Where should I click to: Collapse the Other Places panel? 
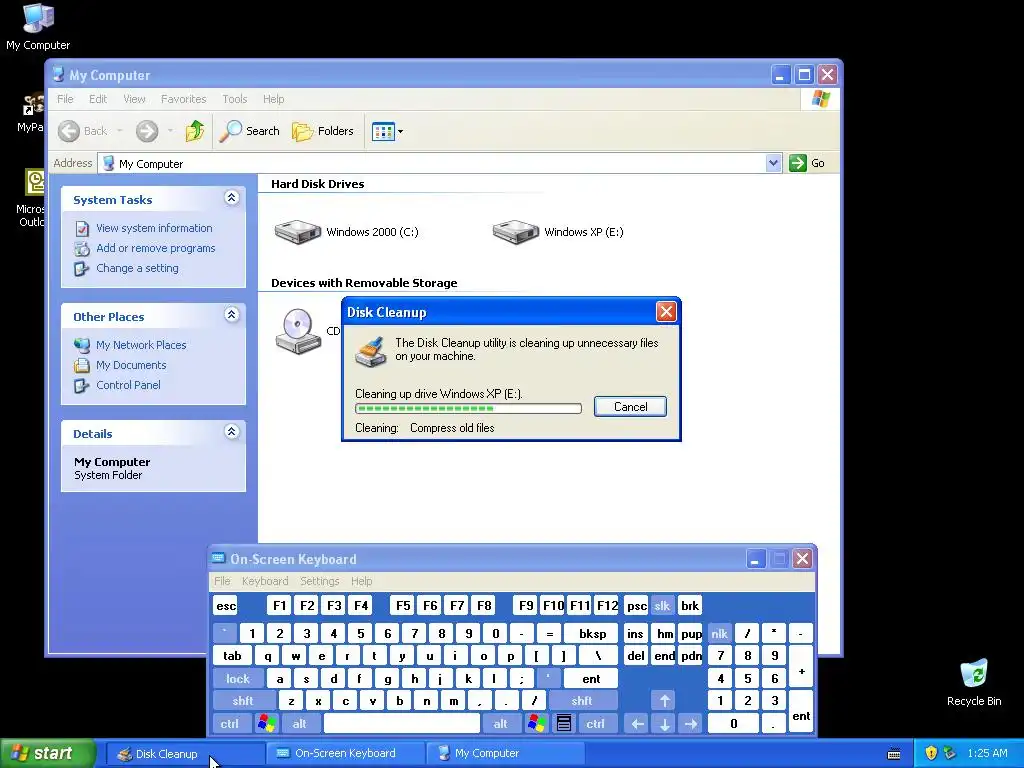coord(232,315)
